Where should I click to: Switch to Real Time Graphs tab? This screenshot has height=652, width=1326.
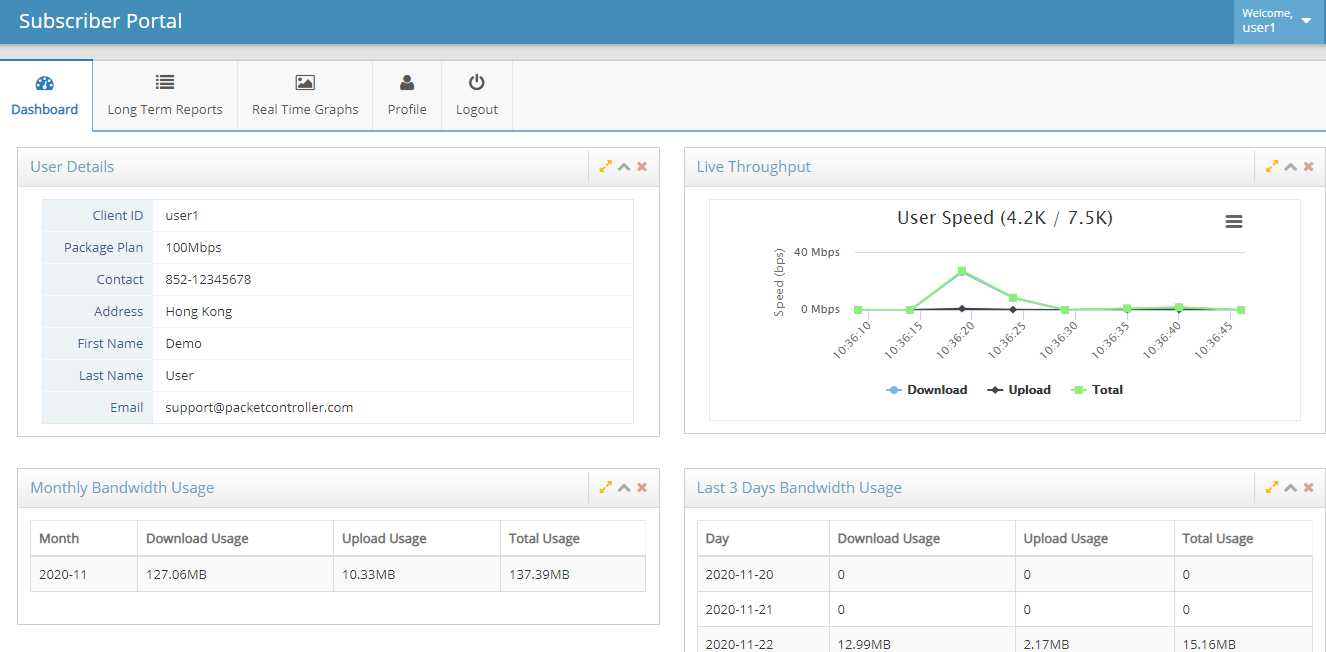[x=305, y=96]
